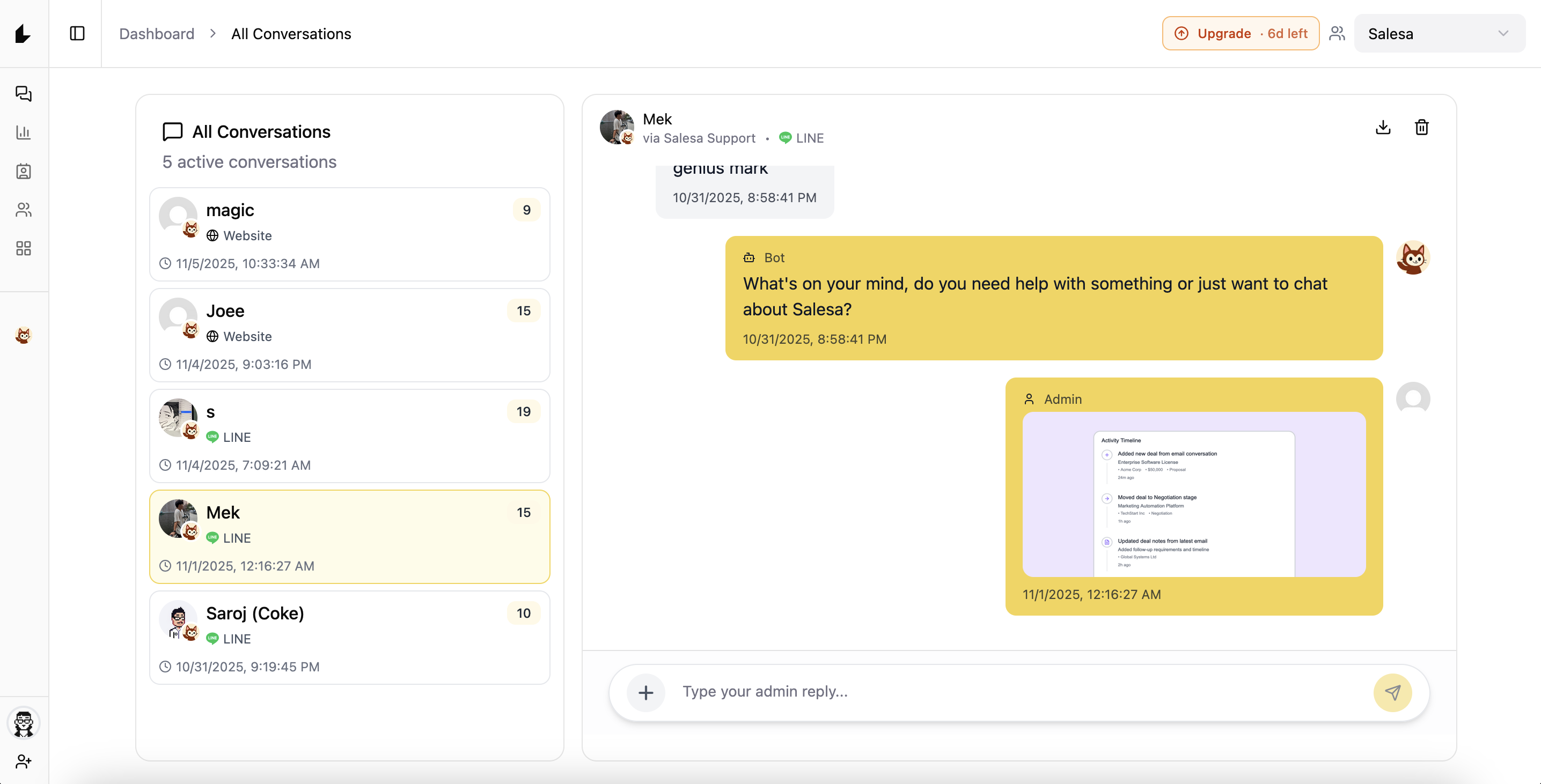
Task: Open the Contacts panel
Action: [x=23, y=172]
